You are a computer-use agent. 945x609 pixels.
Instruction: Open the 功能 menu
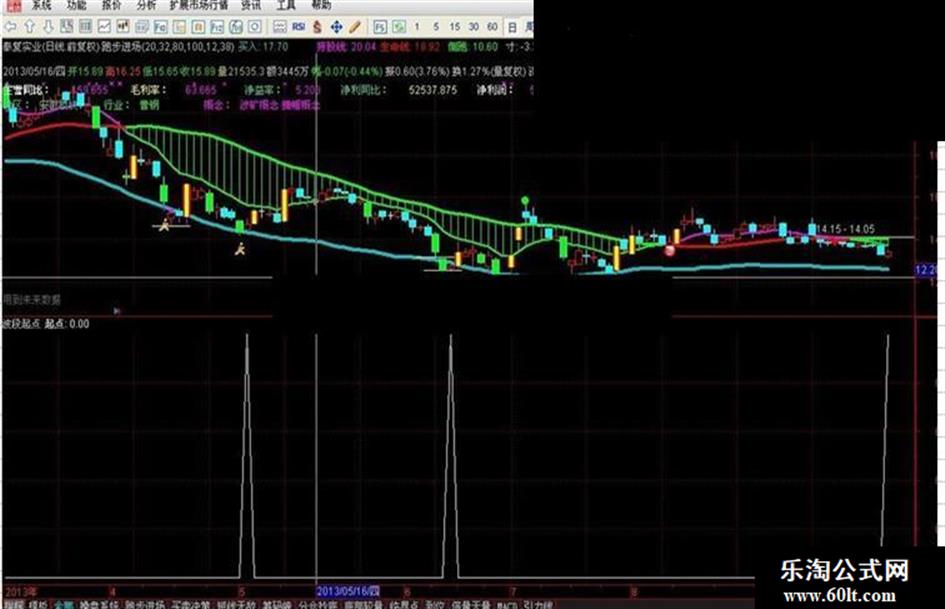77,5
